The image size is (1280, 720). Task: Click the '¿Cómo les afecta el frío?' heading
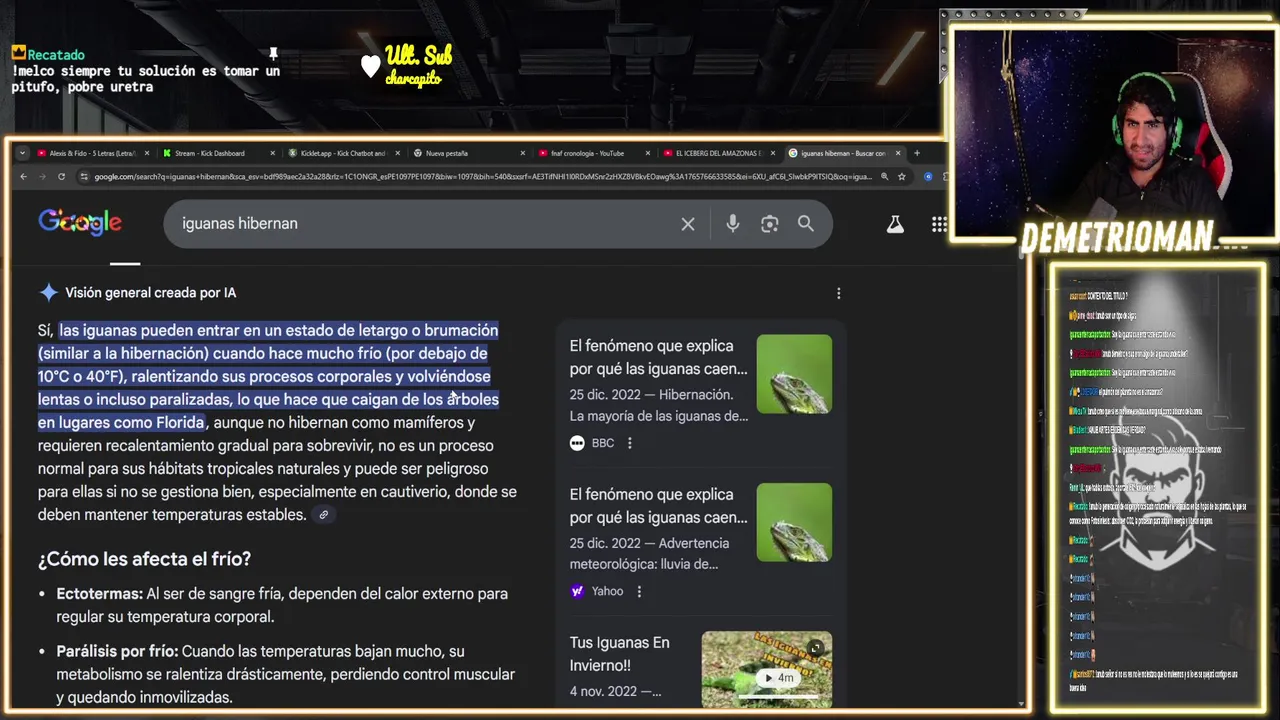144,559
